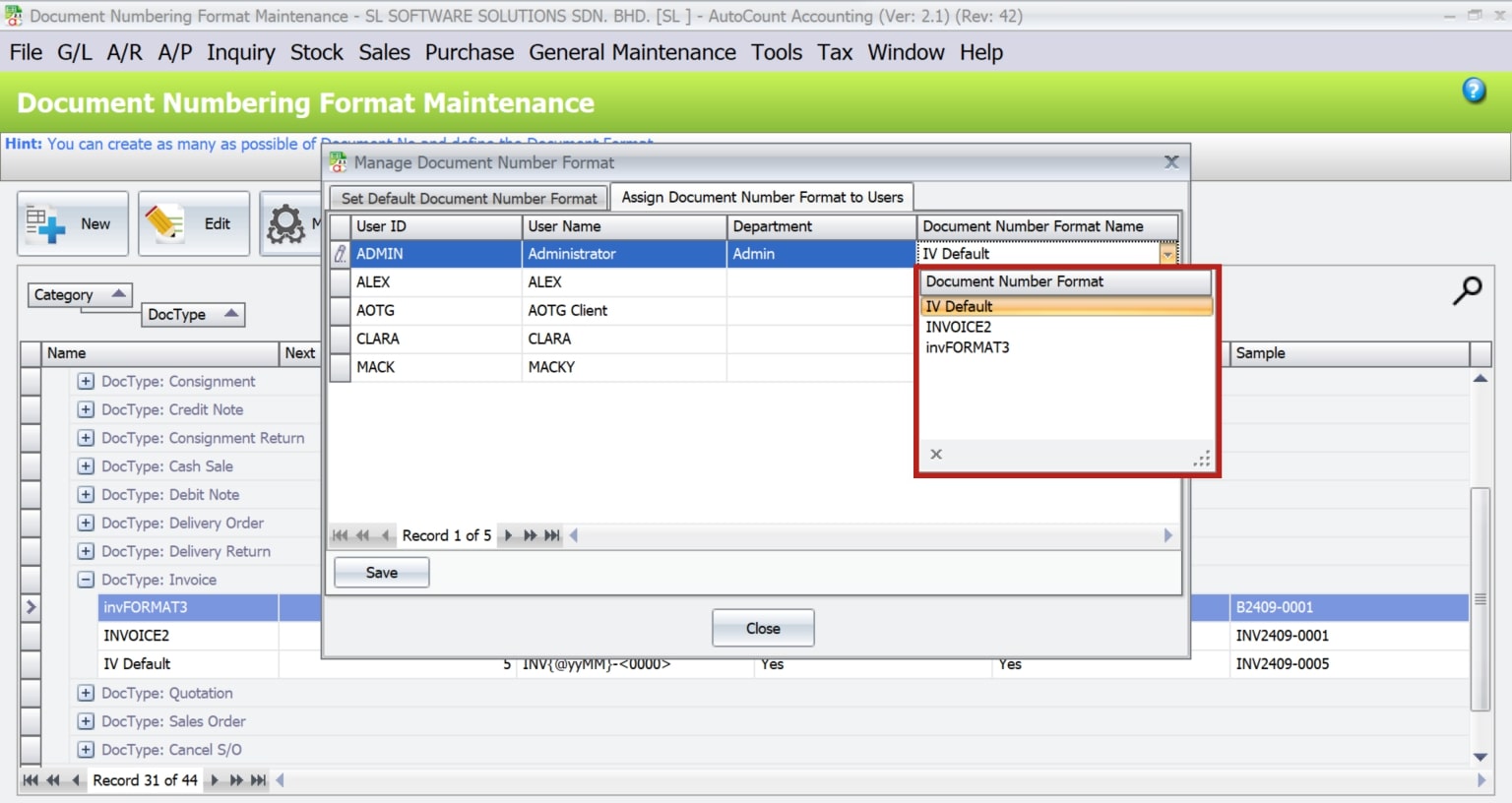Image resolution: width=1512 pixels, height=803 pixels.
Task: Select INVOICE2 from the dropdown list
Action: 959,327
